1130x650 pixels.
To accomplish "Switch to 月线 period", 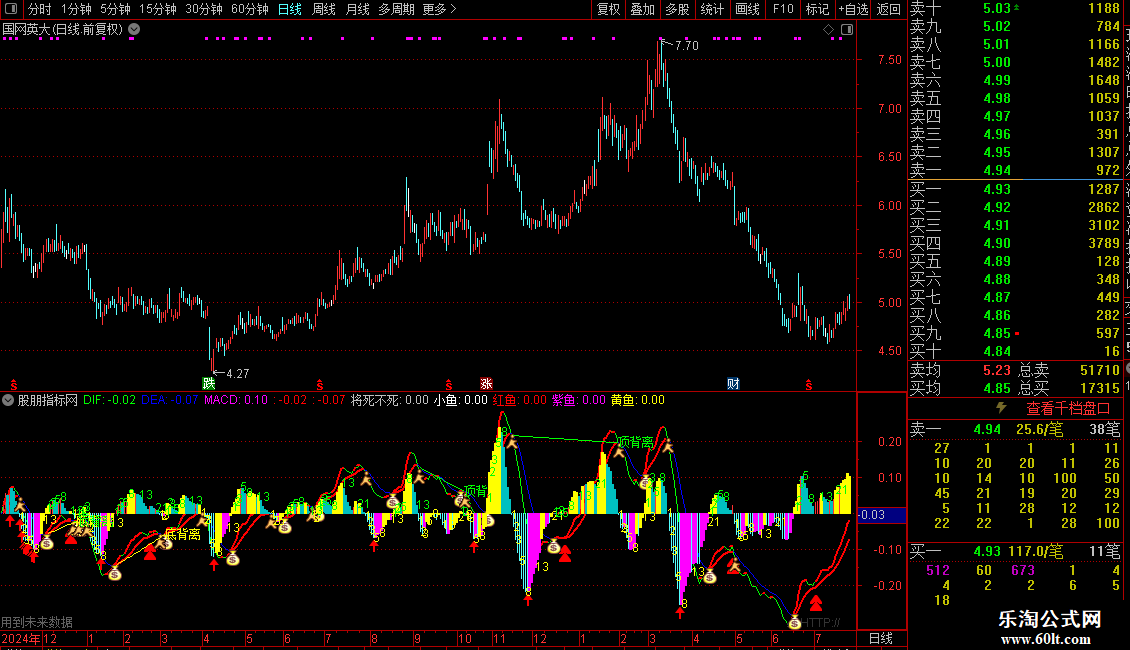I will (x=357, y=9).
